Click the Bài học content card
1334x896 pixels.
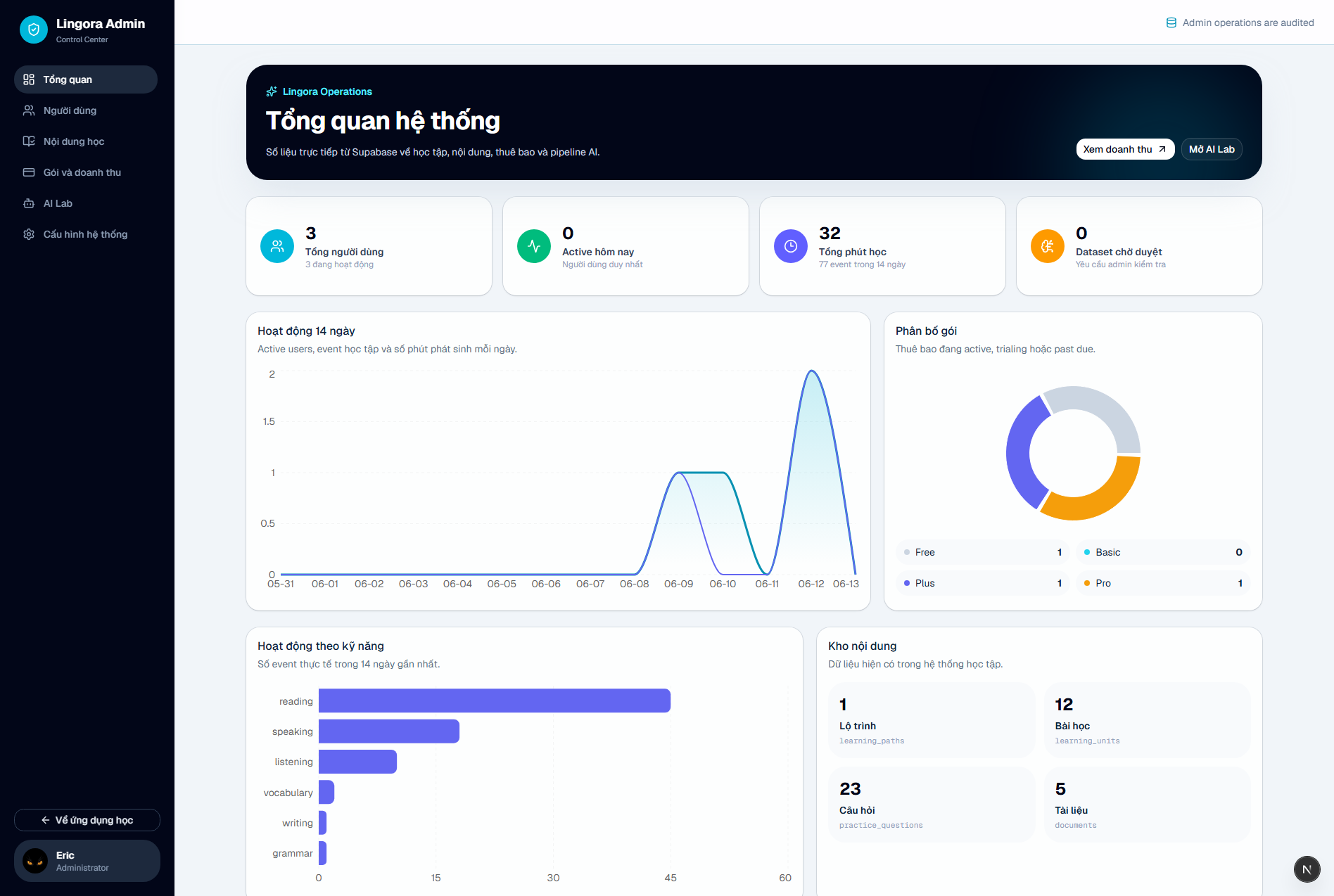coord(1147,720)
